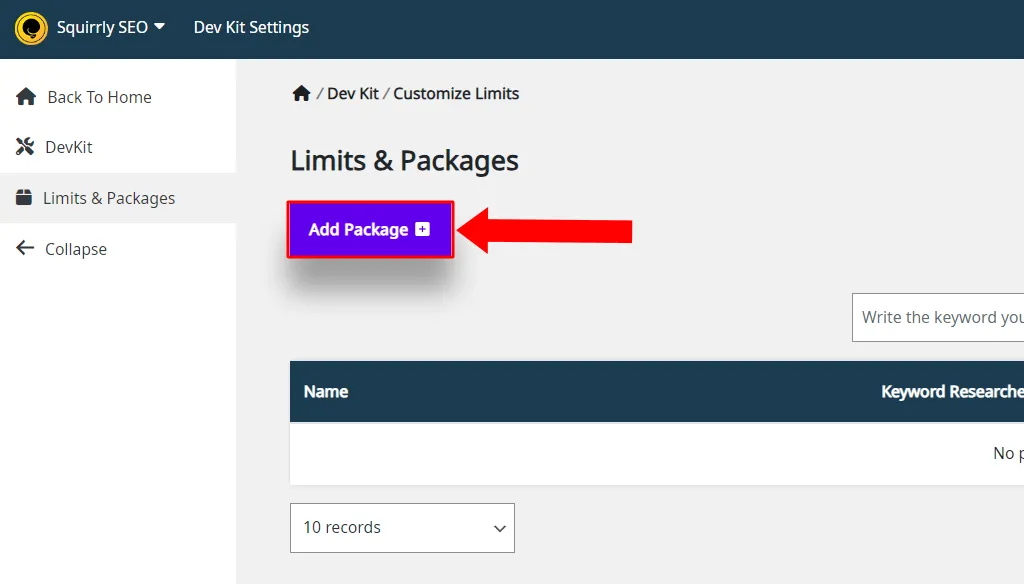
Task: Click the DevKit tools icon
Action: pyautogui.click(x=25, y=146)
